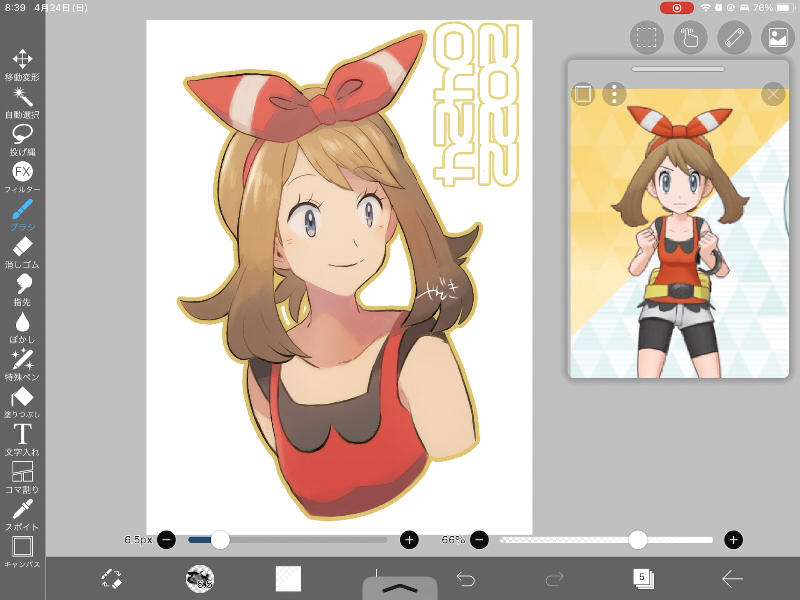
Task: Grab the reference window top drag handle
Action: click(678, 69)
